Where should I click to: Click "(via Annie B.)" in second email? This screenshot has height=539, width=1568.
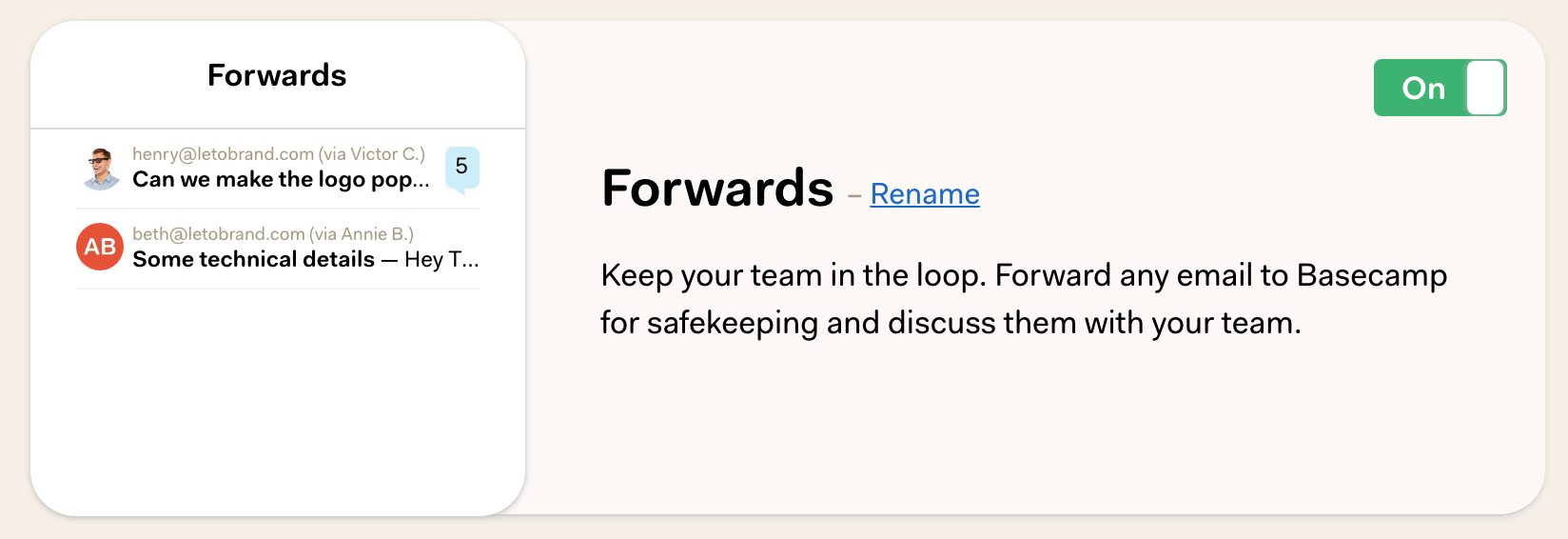point(362,234)
